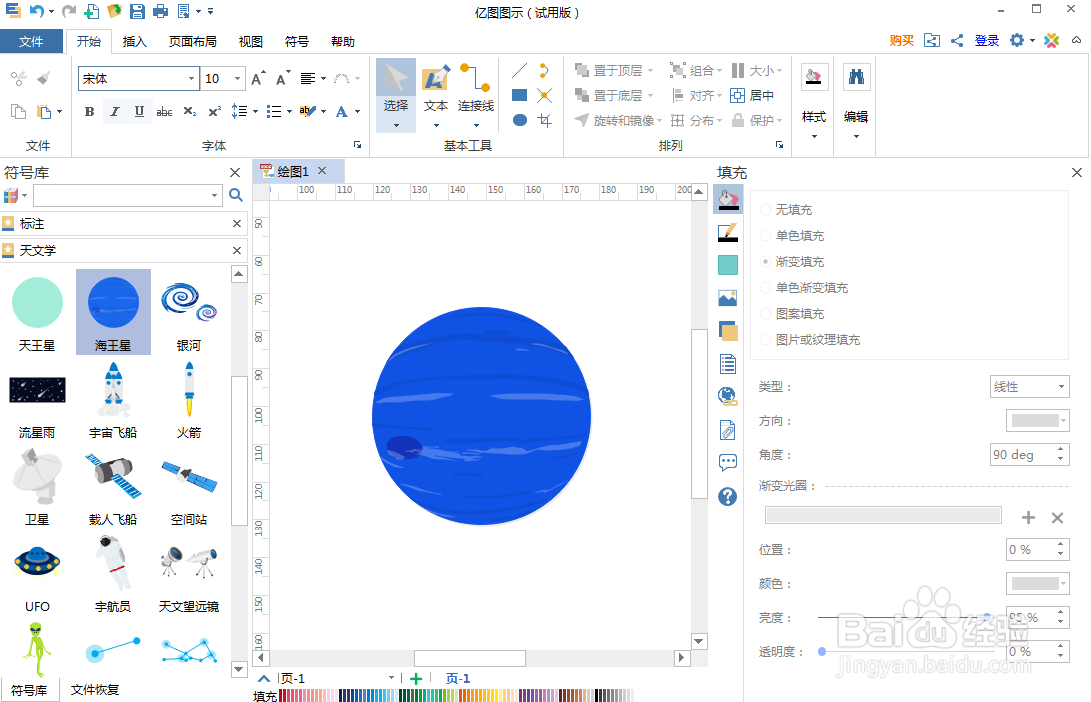Select 图案填充 radio option
This screenshot has width=1091, height=702.
click(765, 314)
